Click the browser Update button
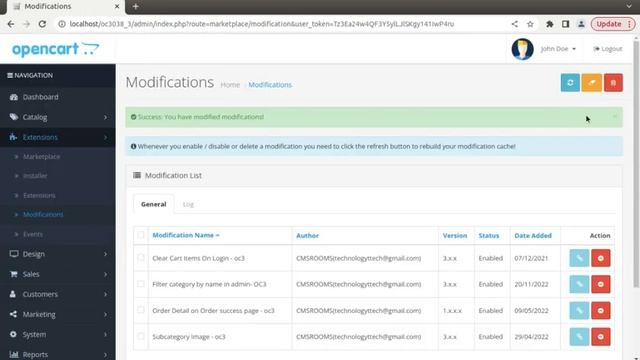This screenshot has width=640, height=360. [613, 24]
